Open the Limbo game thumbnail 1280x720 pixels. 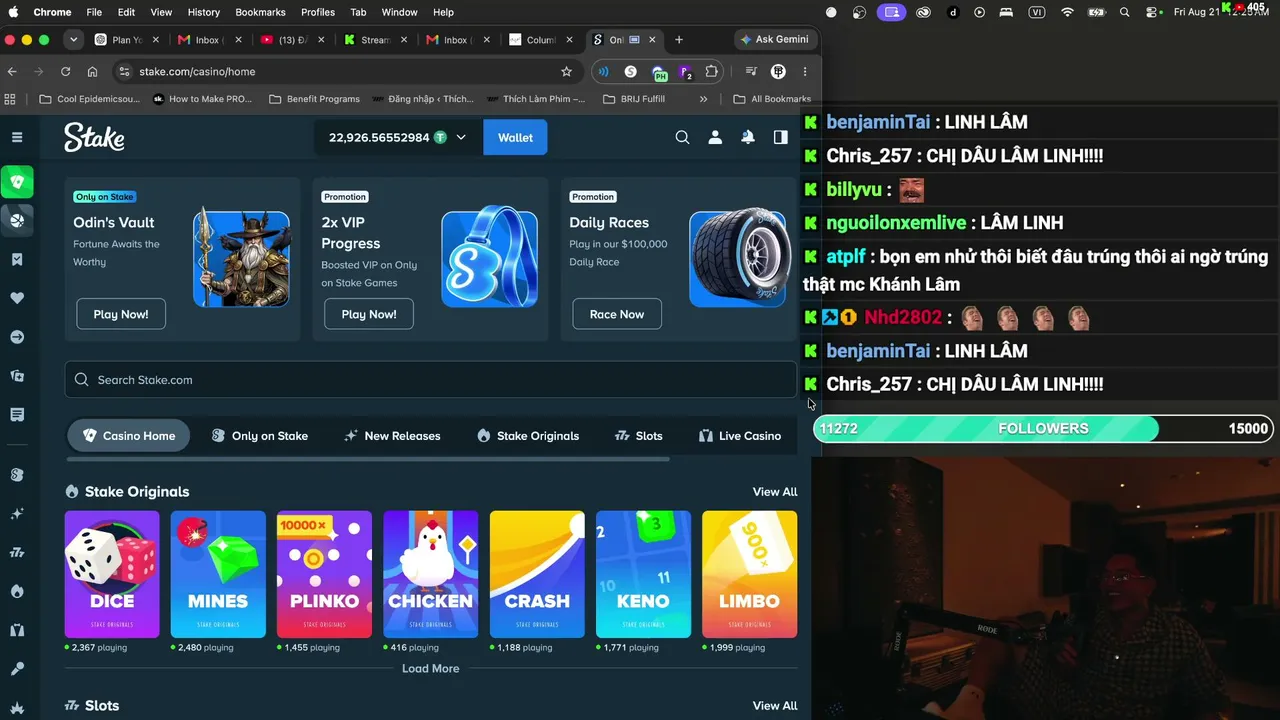pyautogui.click(x=750, y=574)
